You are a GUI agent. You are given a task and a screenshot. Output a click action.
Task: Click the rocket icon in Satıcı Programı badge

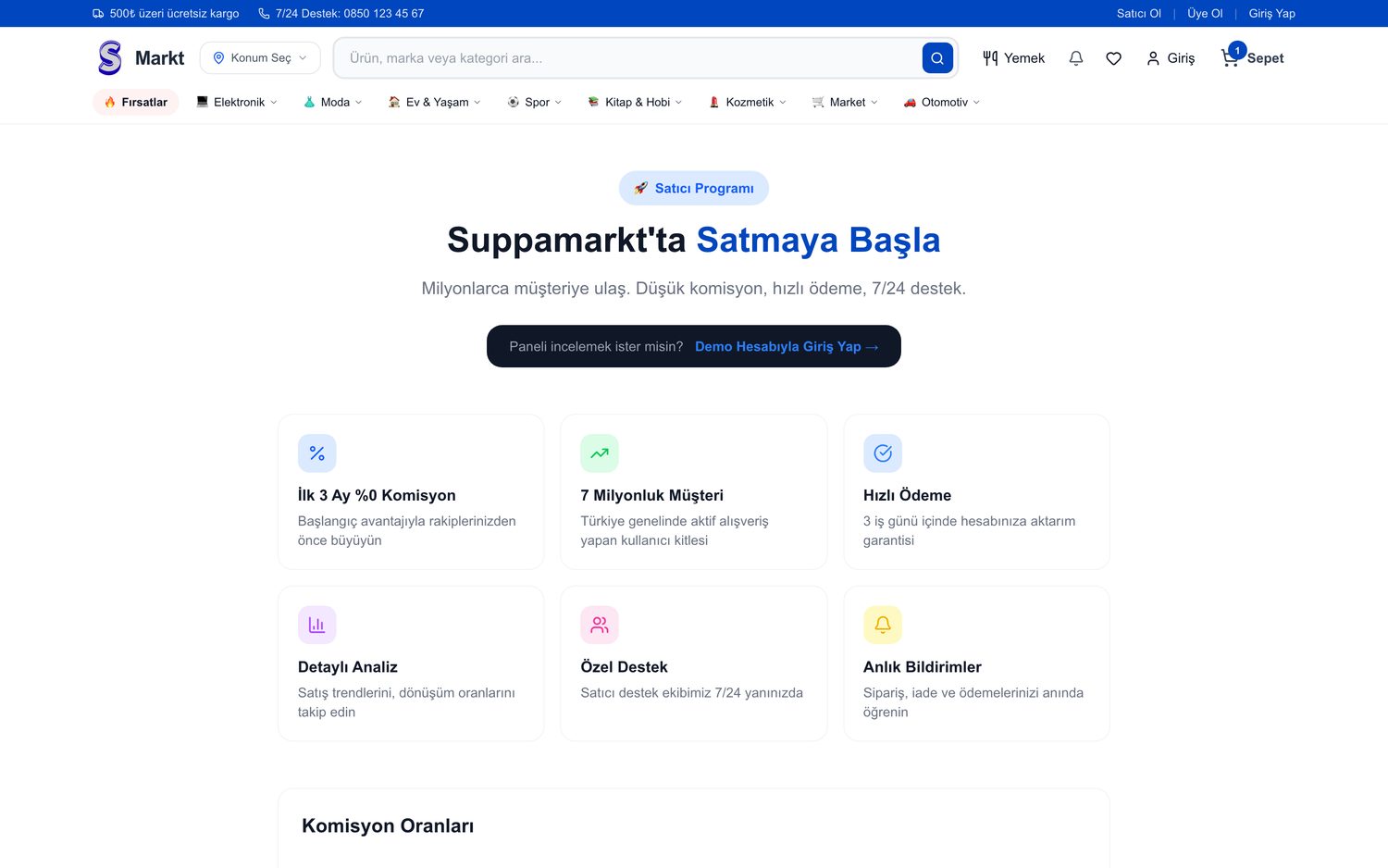coord(640,188)
